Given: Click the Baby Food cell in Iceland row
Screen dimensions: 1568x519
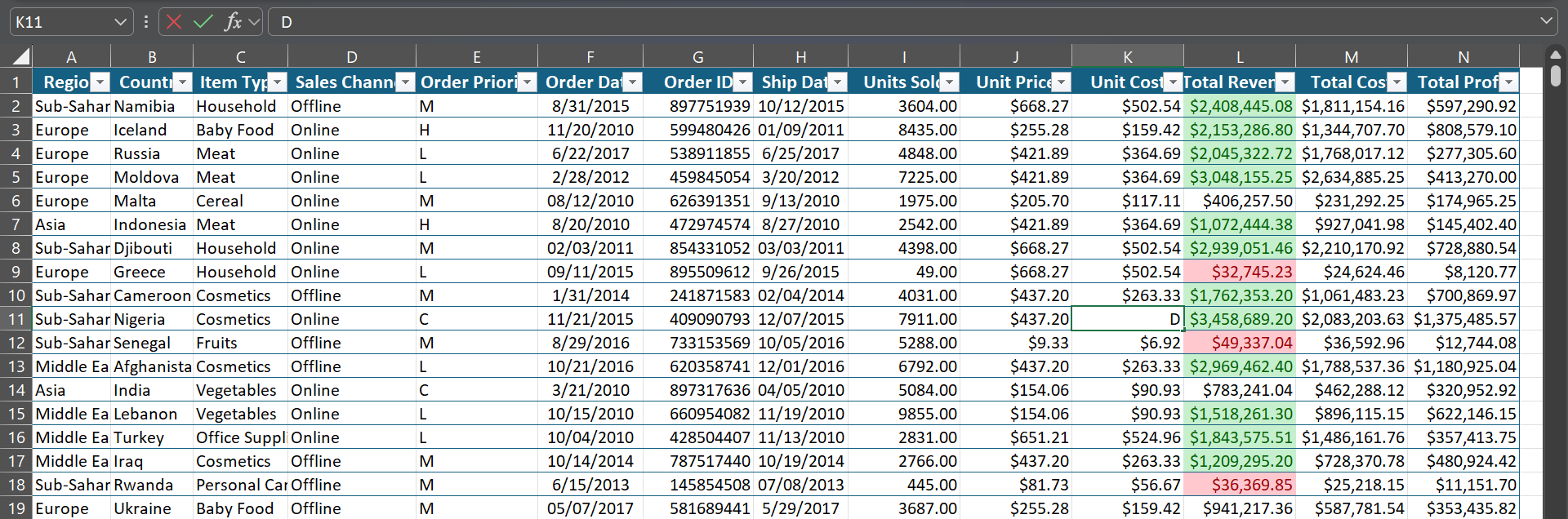Looking at the screenshot, I should click(240, 130).
